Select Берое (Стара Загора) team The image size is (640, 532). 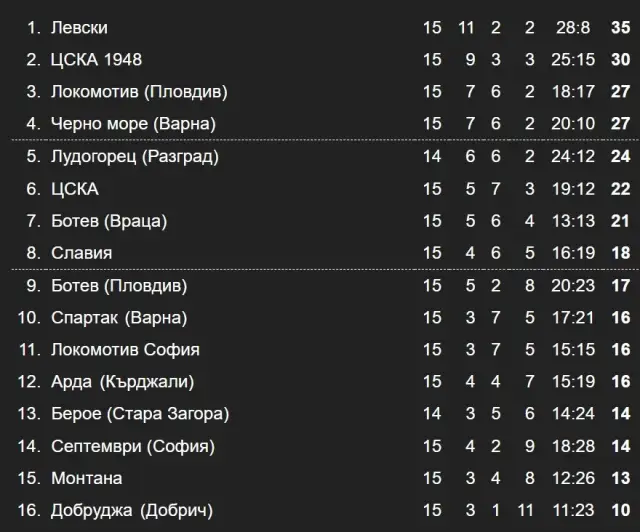click(140, 414)
